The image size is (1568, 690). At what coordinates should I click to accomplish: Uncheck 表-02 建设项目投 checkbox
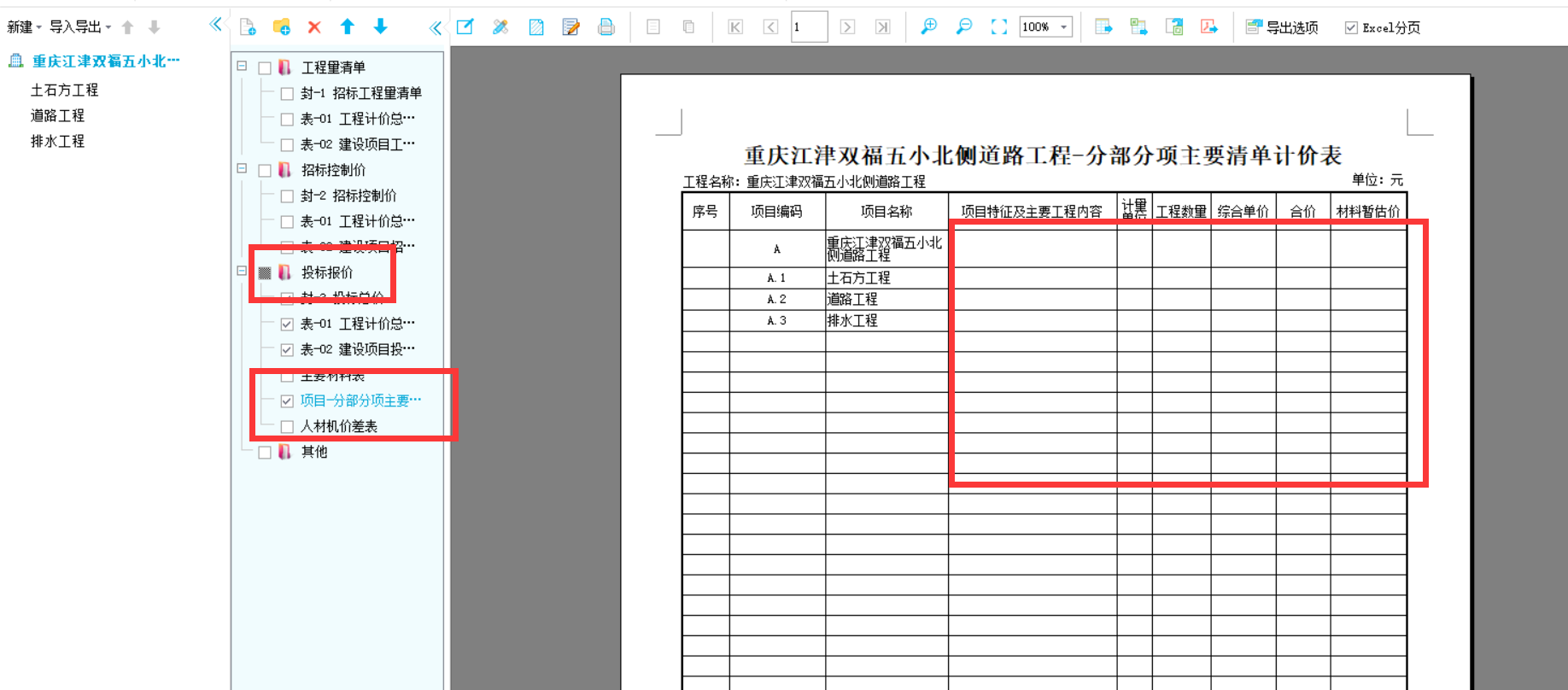point(287,350)
